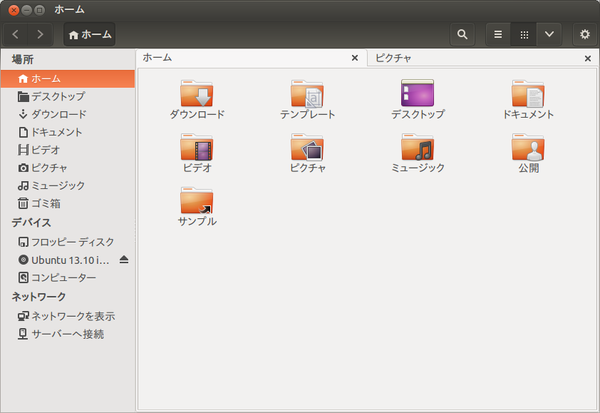Go forward with the right arrow

pyautogui.click(x=40, y=34)
